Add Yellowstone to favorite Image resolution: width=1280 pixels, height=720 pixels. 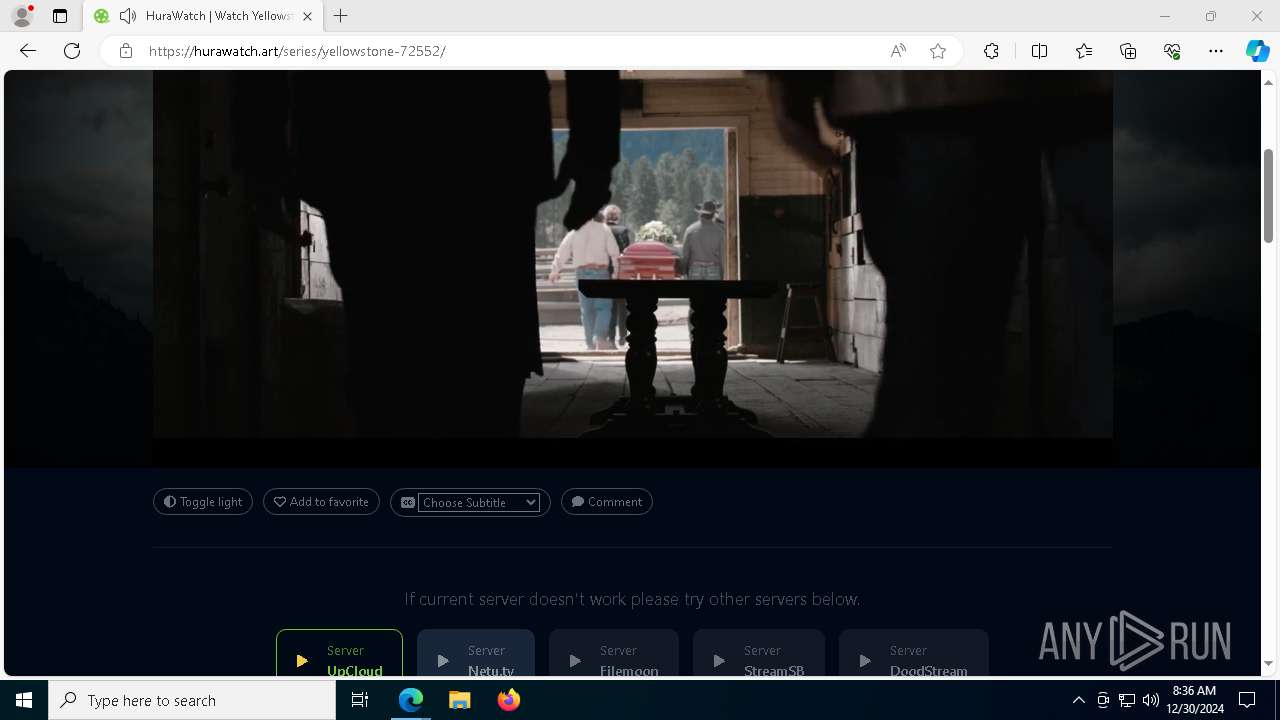click(321, 502)
